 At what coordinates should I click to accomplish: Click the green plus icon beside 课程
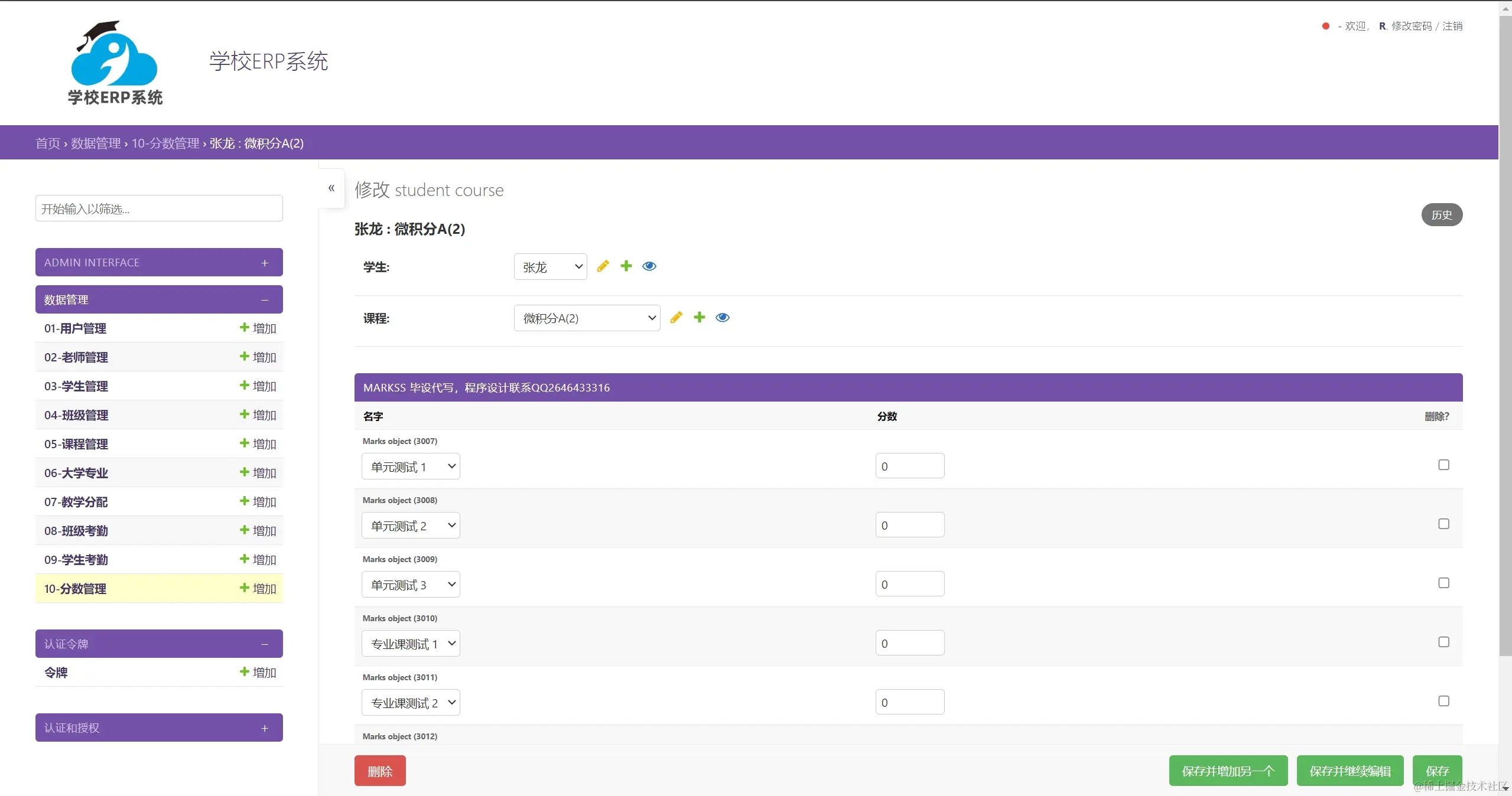[x=700, y=318]
